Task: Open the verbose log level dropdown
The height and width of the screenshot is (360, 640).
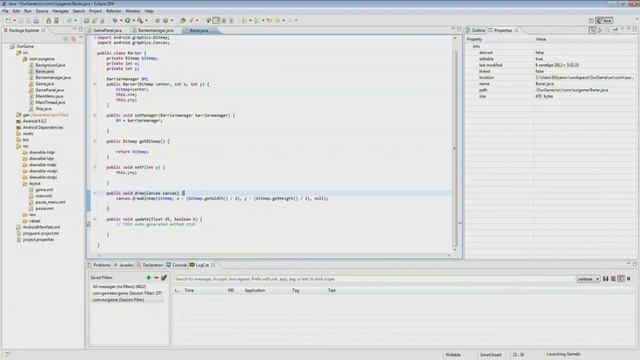Action: (x=588, y=279)
